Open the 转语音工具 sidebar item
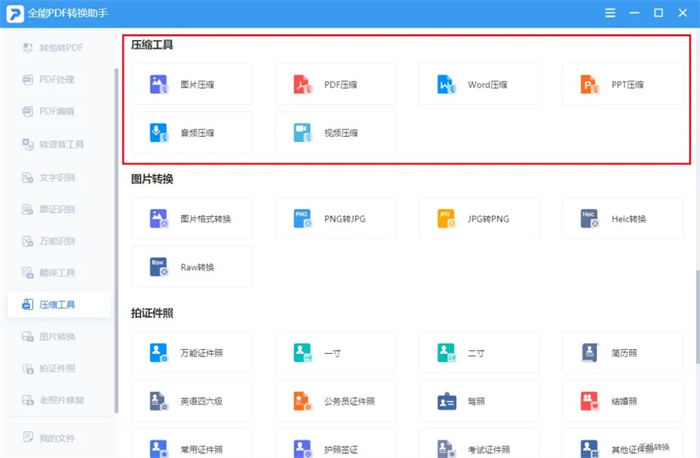This screenshot has height=458, width=700. (60, 145)
